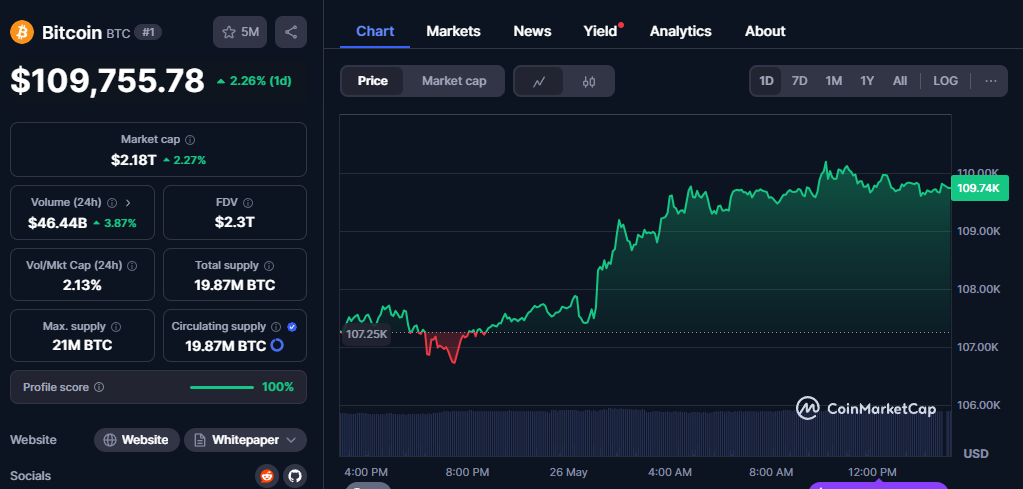This screenshot has width=1023, height=489.
Task: Click the Profile score progress bar
Action: tap(222, 387)
